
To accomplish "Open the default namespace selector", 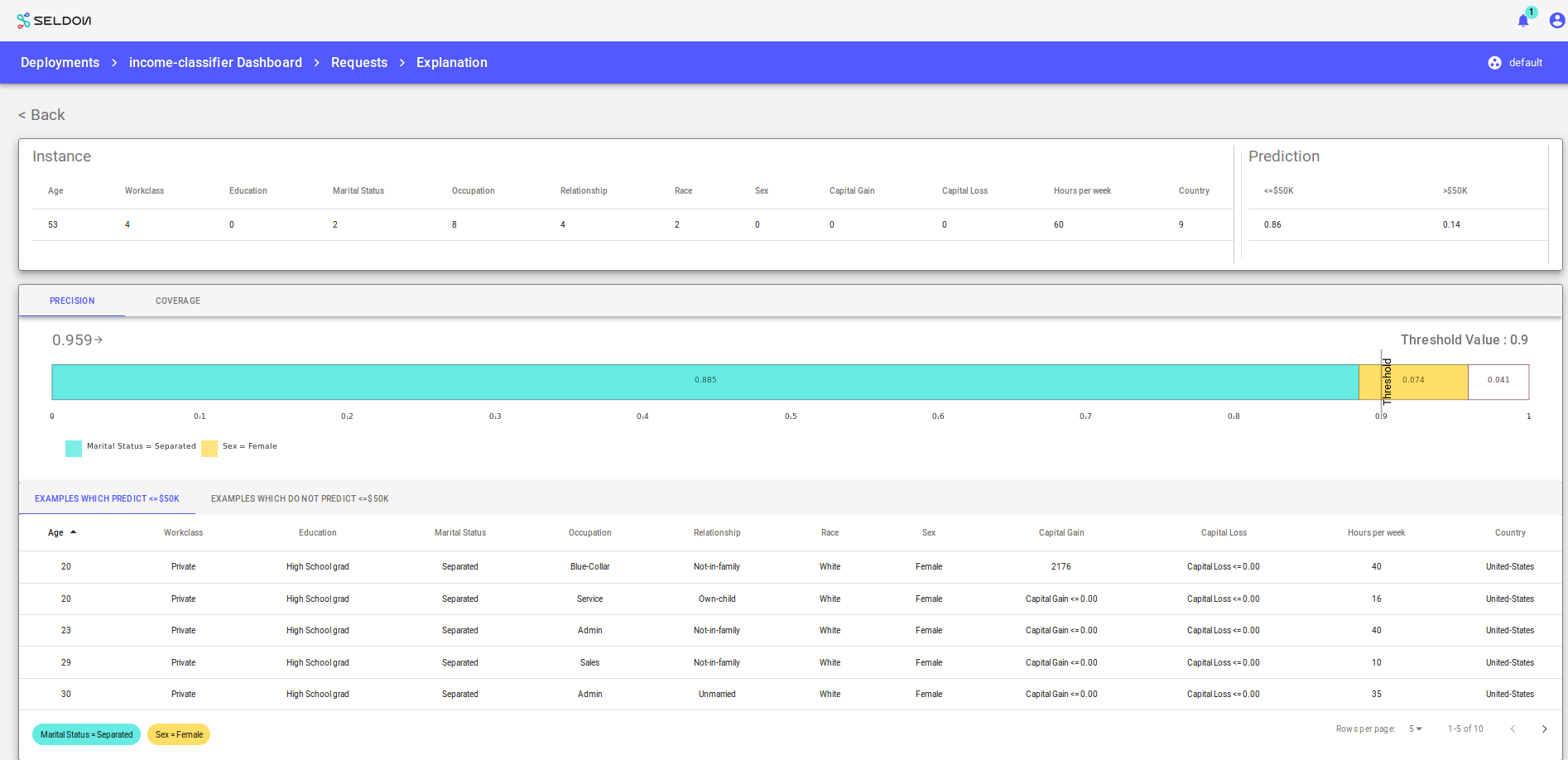I will click(x=1515, y=63).
